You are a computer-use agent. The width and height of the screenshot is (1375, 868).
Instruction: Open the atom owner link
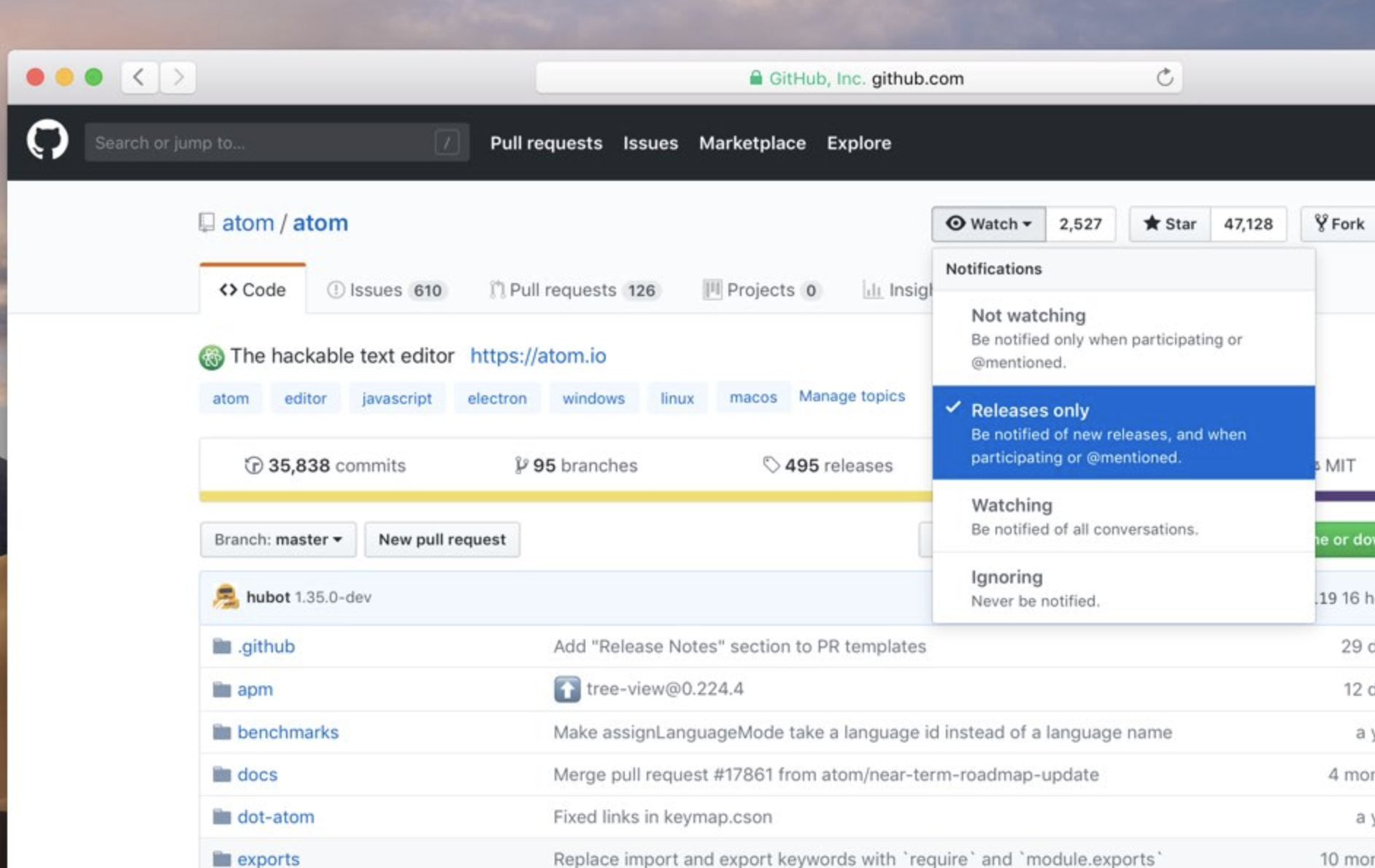[x=248, y=223]
